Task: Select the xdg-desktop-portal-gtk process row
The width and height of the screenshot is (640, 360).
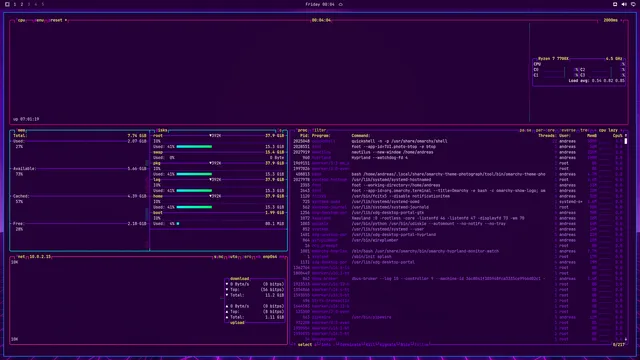Action: pos(458,213)
